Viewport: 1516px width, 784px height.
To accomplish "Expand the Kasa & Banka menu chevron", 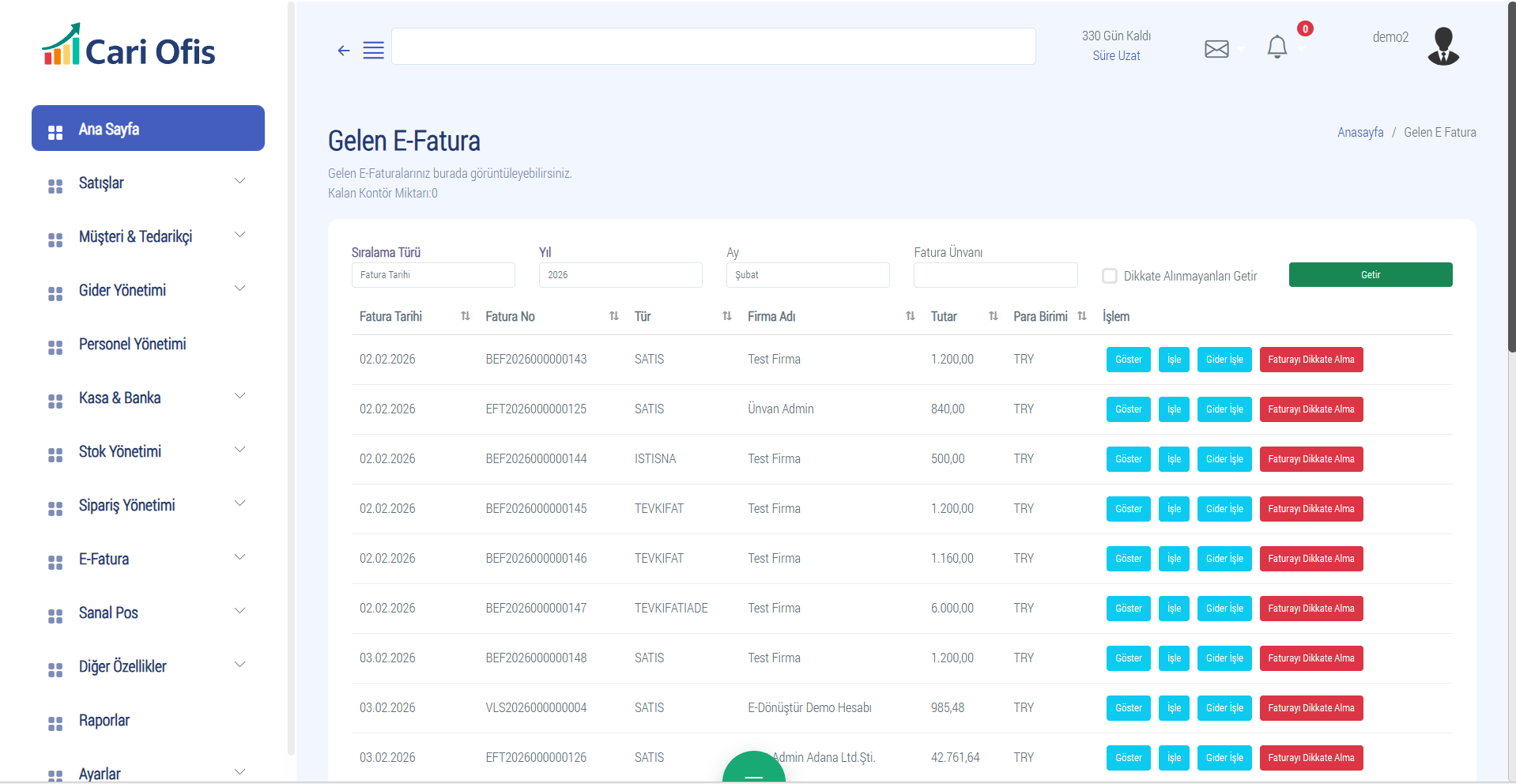I will (x=239, y=397).
